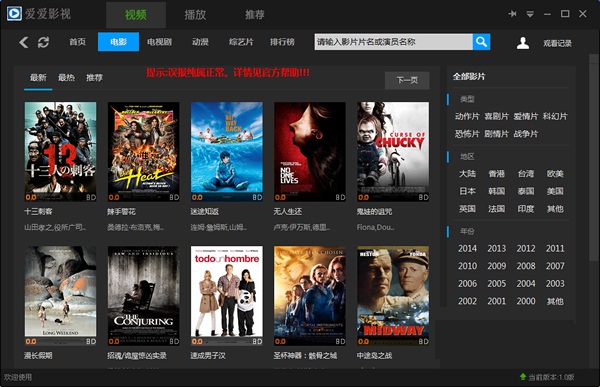Screen dimensions: 600x387
Task: Switch to the 推荐 main tab
Action: pos(255,15)
